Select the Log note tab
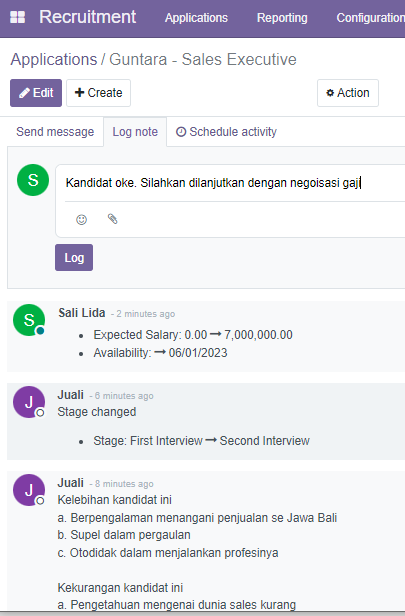This screenshot has width=405, height=616. point(135,132)
